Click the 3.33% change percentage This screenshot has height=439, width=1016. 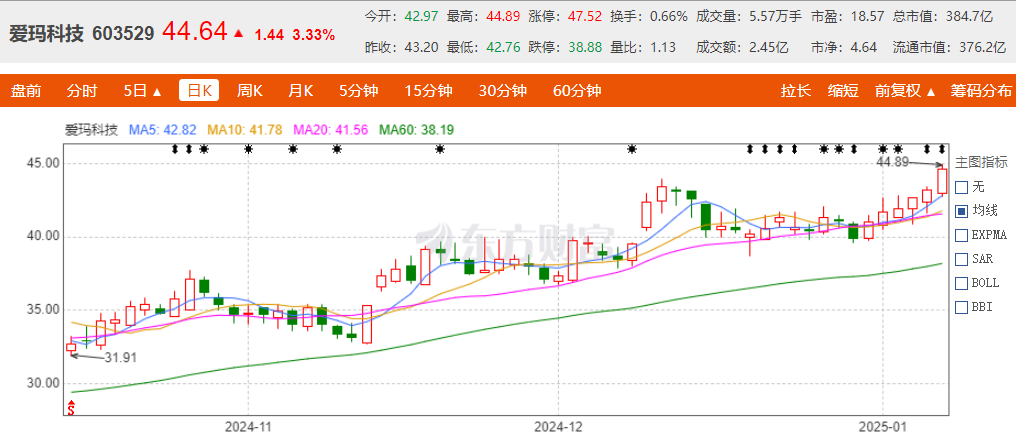pos(314,36)
